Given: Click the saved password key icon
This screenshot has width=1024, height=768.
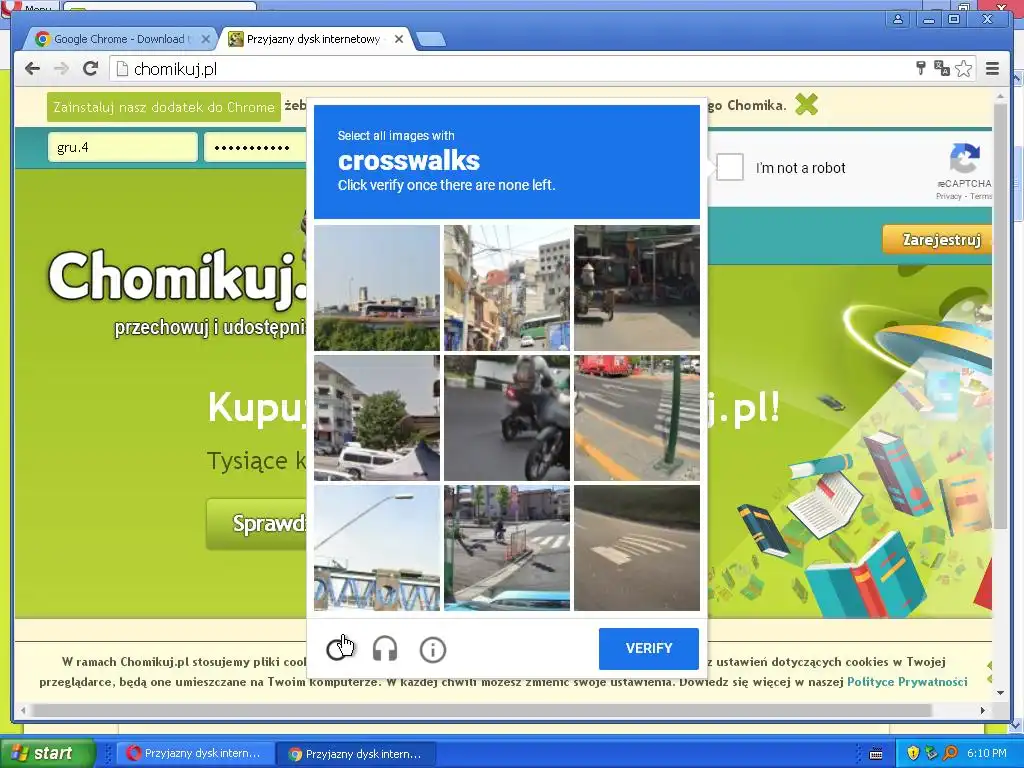Looking at the screenshot, I should click(921, 68).
